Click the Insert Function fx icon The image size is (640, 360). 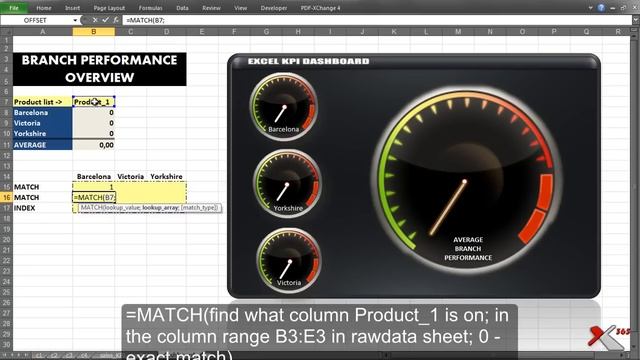click(116, 20)
